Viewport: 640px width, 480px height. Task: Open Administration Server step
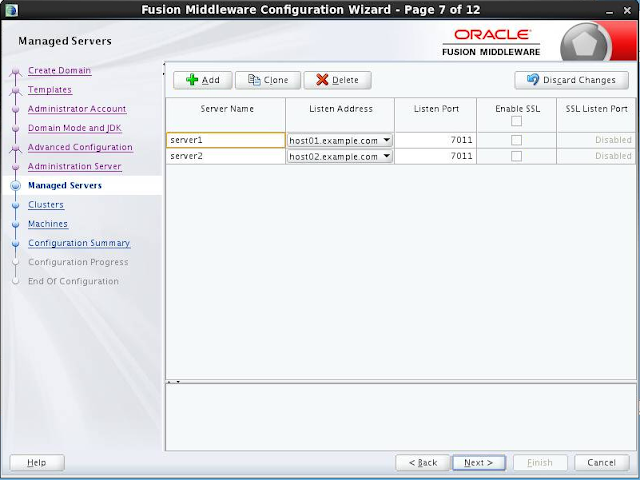[75, 167]
